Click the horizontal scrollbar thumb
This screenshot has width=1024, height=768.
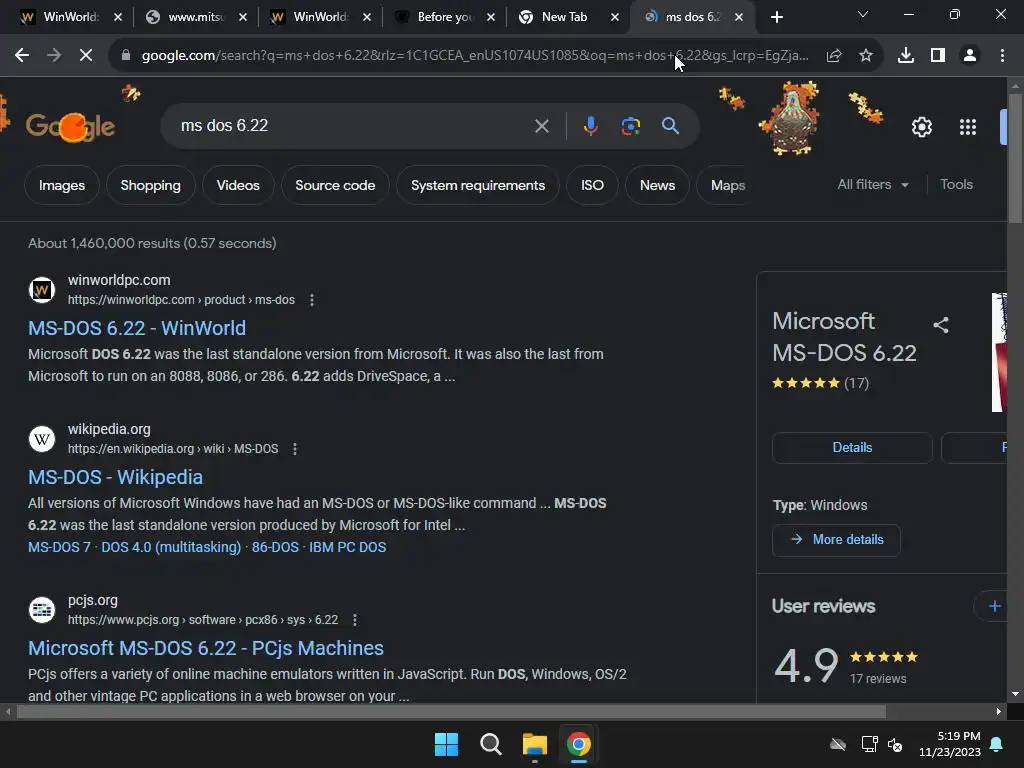451,711
